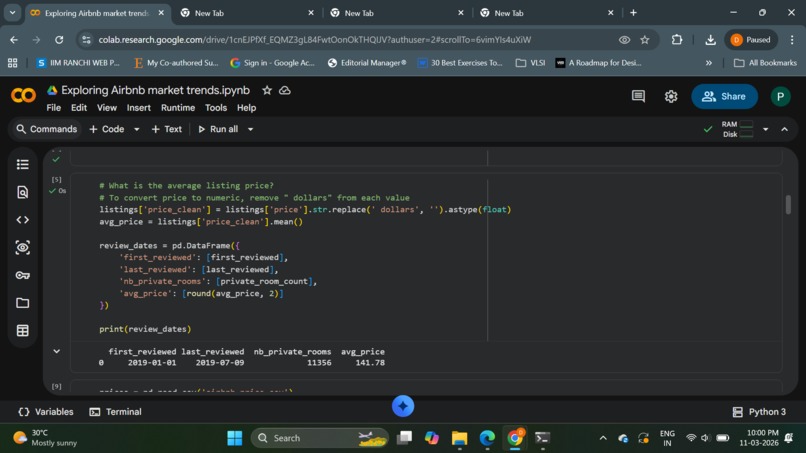
Task: Switch to the second New Tab
Action: (397, 13)
